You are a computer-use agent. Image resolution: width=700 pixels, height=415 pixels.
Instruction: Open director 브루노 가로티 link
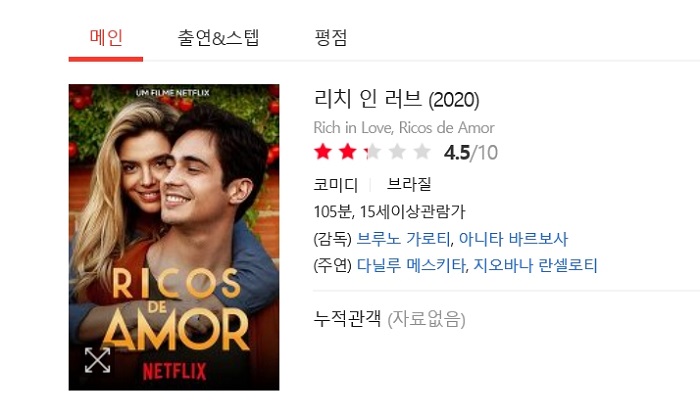(x=403, y=239)
